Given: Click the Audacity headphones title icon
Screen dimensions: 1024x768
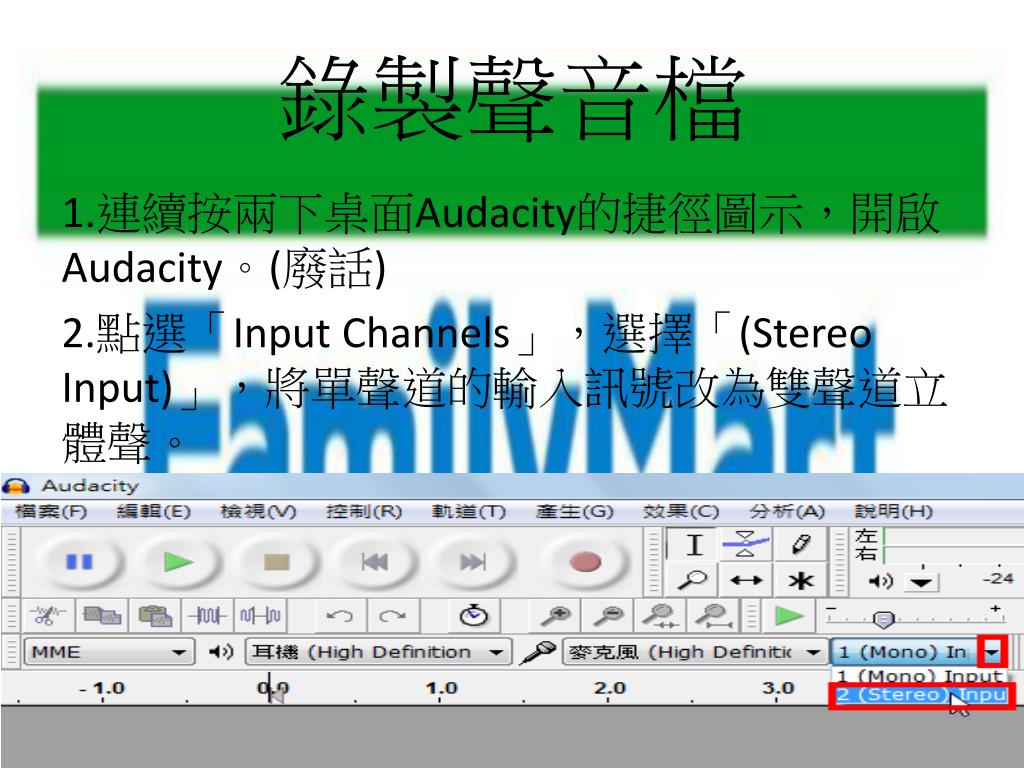Looking at the screenshot, I should coord(16,486).
